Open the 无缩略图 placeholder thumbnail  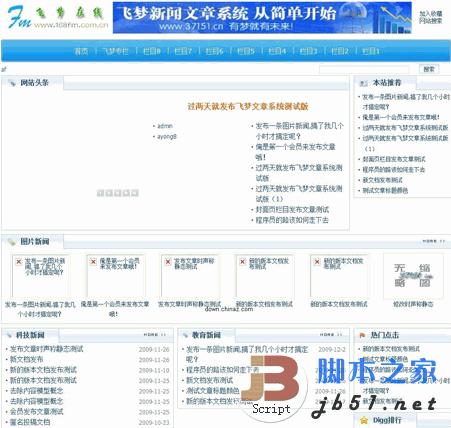pos(413,276)
